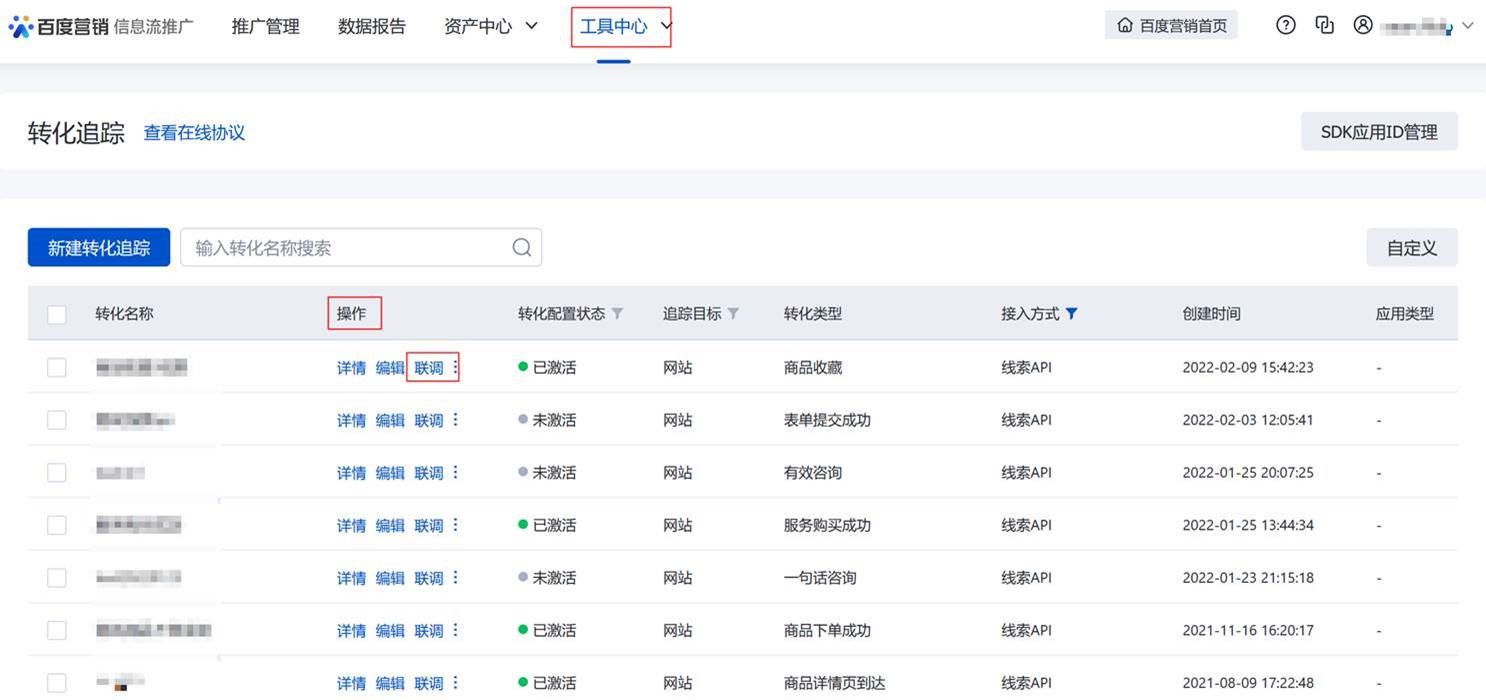Image resolution: width=1486 pixels, height=700 pixels.
Task: Click the 转化配置状态 column filter icon
Action: tap(618, 314)
